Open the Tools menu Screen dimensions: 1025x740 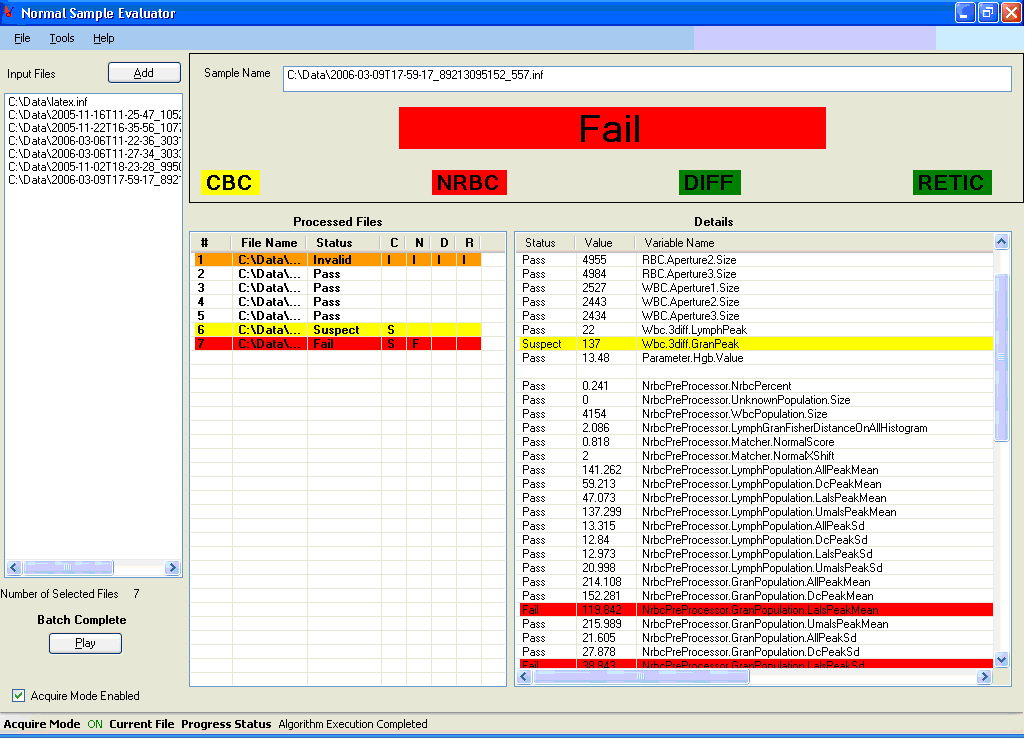coord(62,38)
